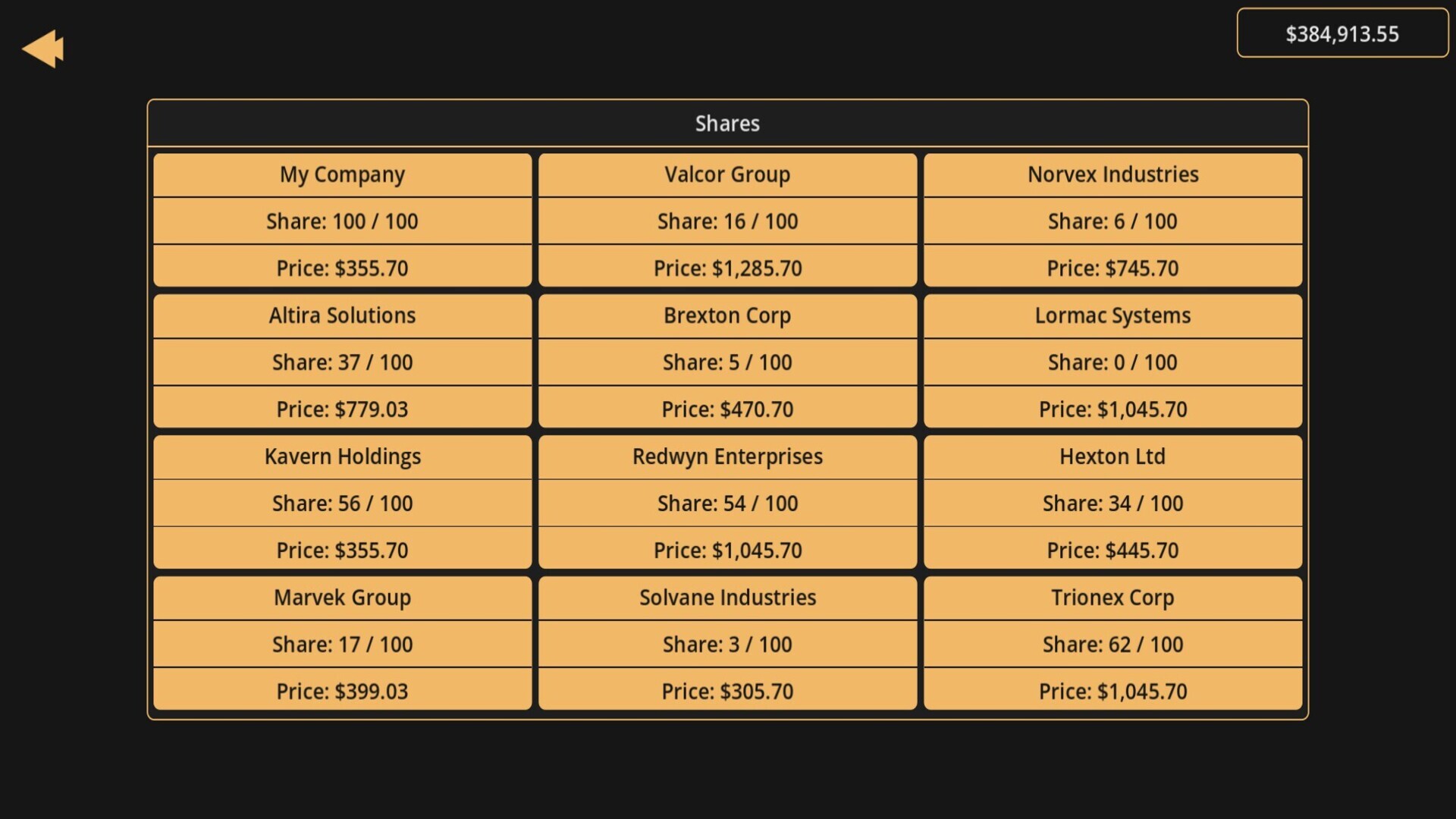Image resolution: width=1456 pixels, height=819 pixels.
Task: Click Trionex Corp share count 62 / 100
Action: tap(1112, 645)
